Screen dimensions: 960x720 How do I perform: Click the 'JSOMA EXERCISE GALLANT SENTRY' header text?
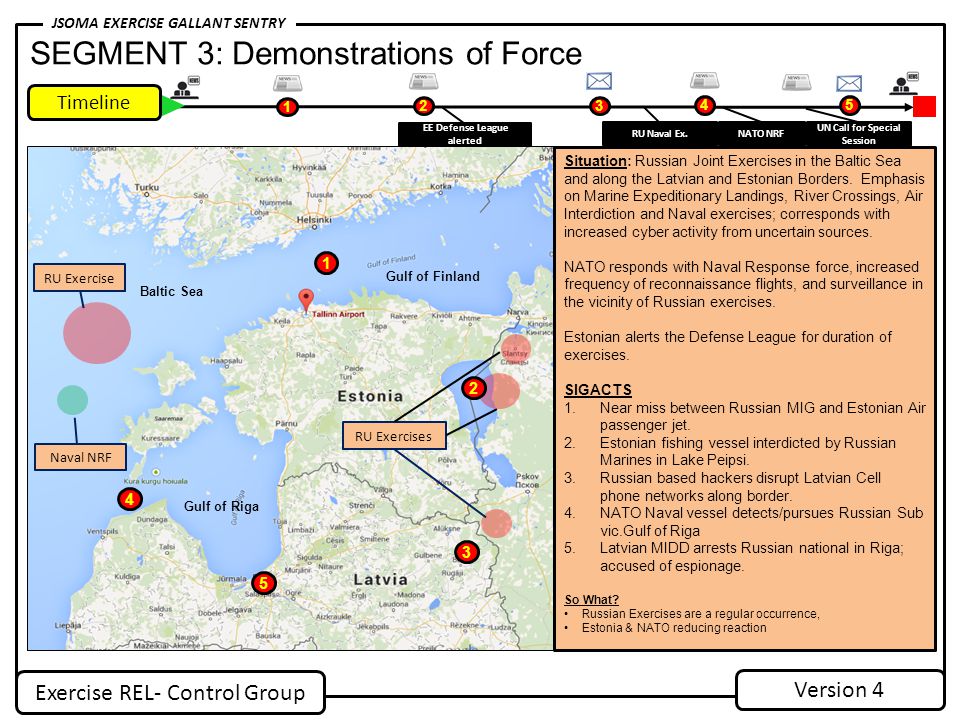click(x=168, y=23)
